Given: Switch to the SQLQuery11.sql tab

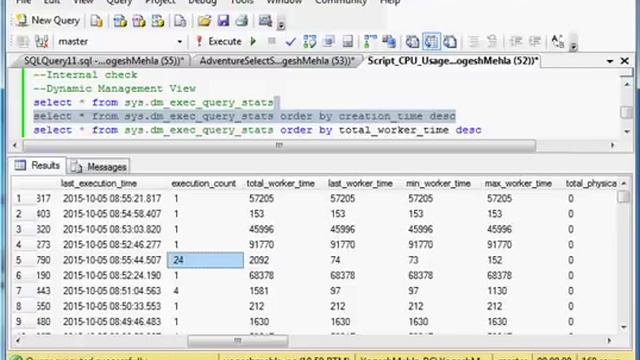Looking at the screenshot, I should coord(104,61).
